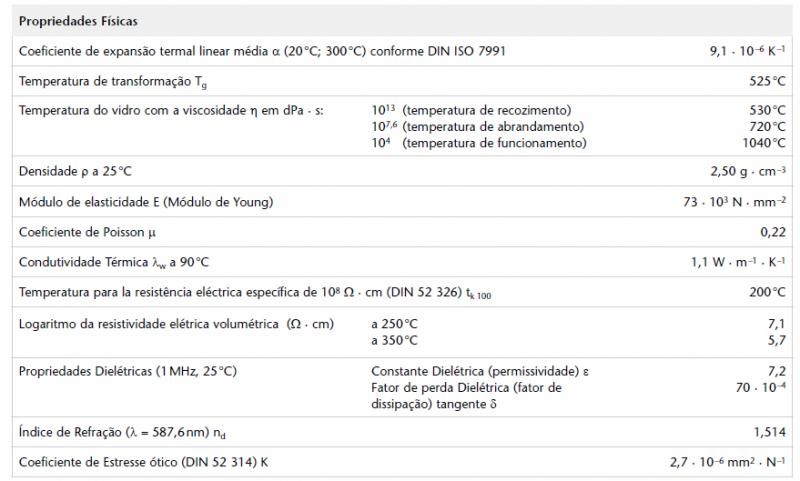Click the Propriedades Físicas table header

78,21
